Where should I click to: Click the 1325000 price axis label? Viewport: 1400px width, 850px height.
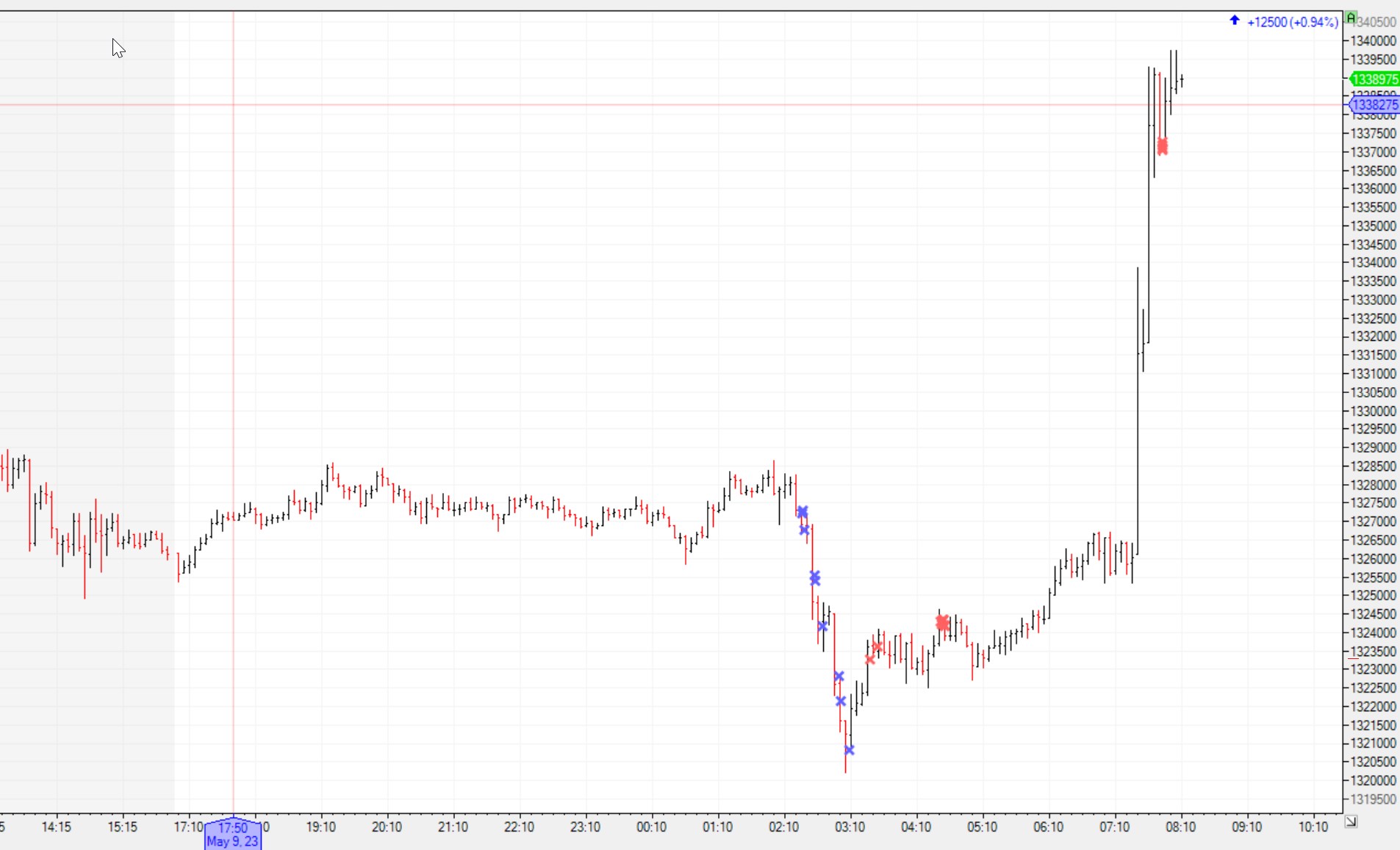pyautogui.click(x=1374, y=596)
